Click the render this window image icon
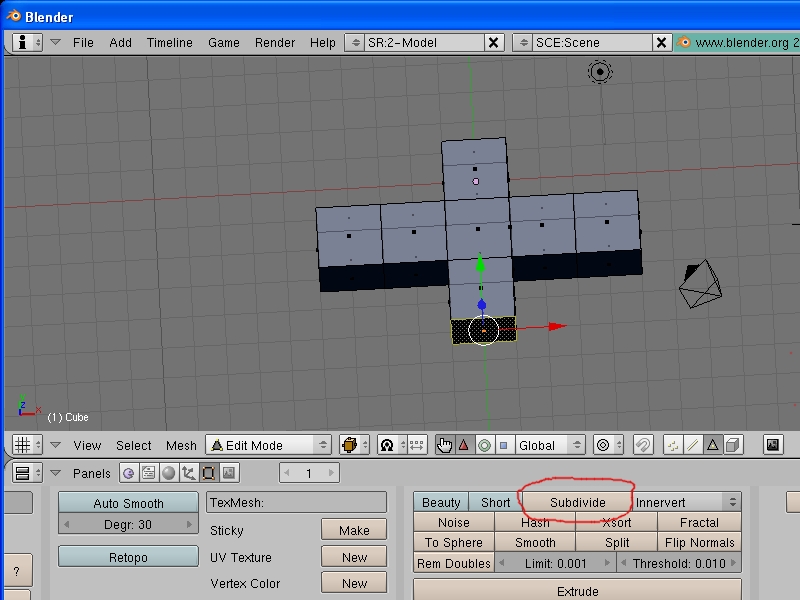Screen dimensions: 800x600 tap(772, 445)
